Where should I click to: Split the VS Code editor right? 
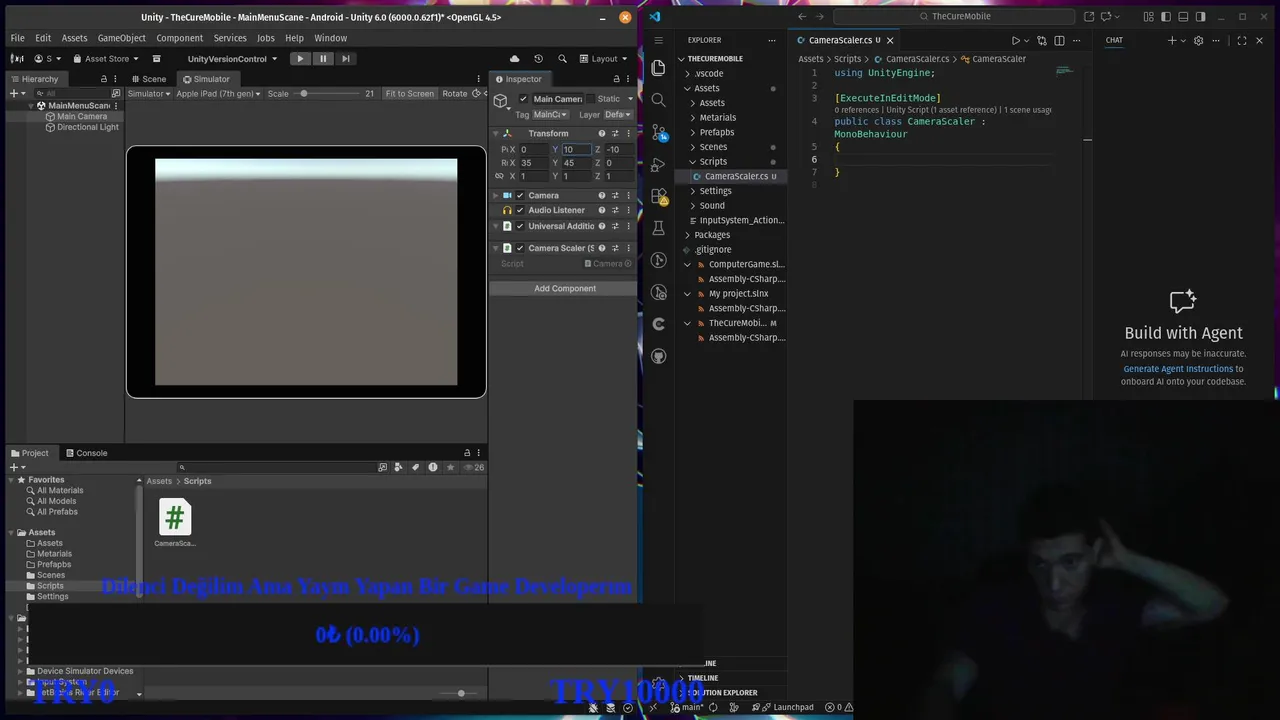tap(1059, 40)
